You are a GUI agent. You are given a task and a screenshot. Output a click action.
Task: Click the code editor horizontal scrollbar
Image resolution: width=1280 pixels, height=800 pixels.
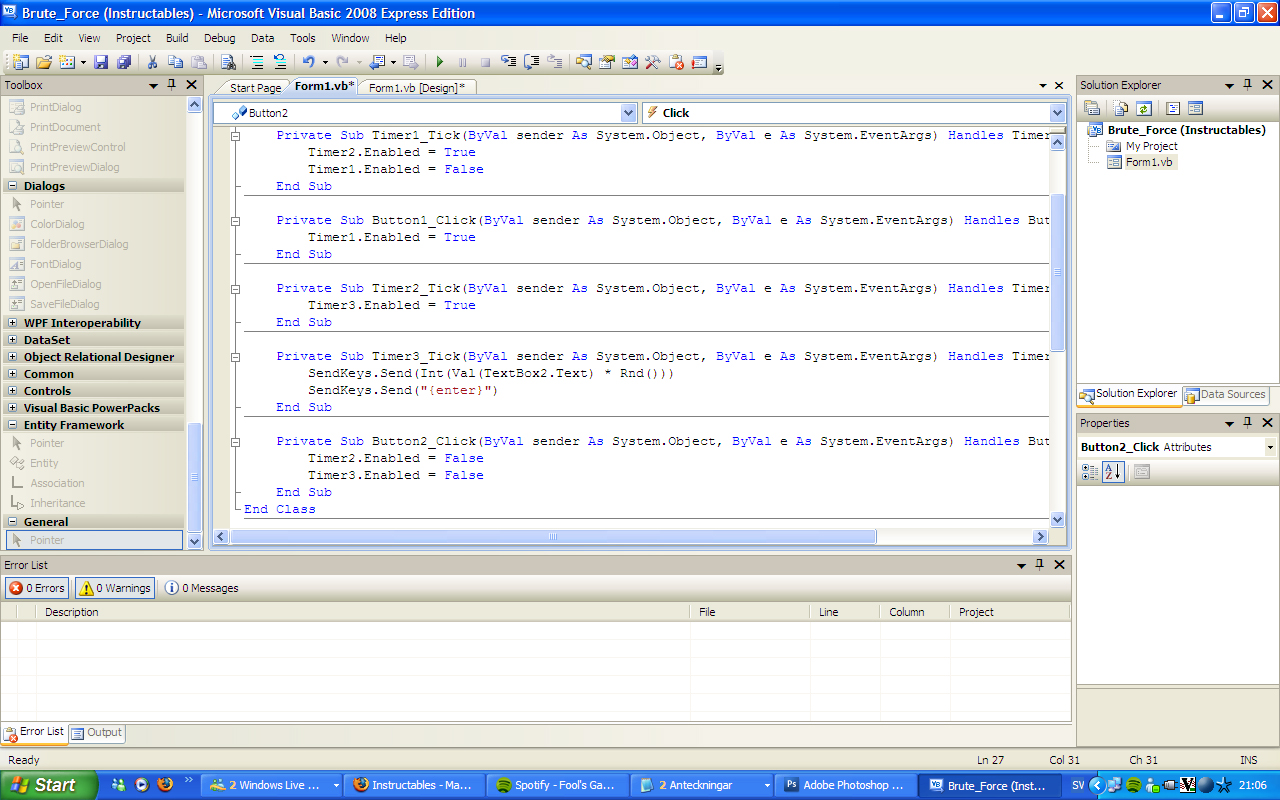553,537
